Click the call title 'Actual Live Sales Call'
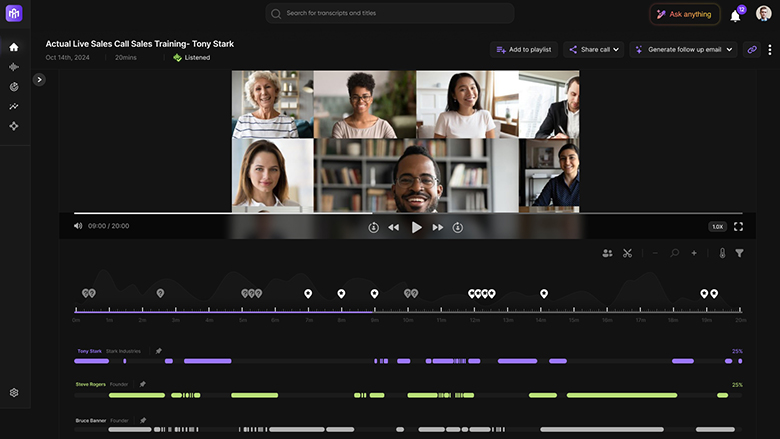Image resolution: width=780 pixels, height=439 pixels. pyautogui.click(x=140, y=44)
